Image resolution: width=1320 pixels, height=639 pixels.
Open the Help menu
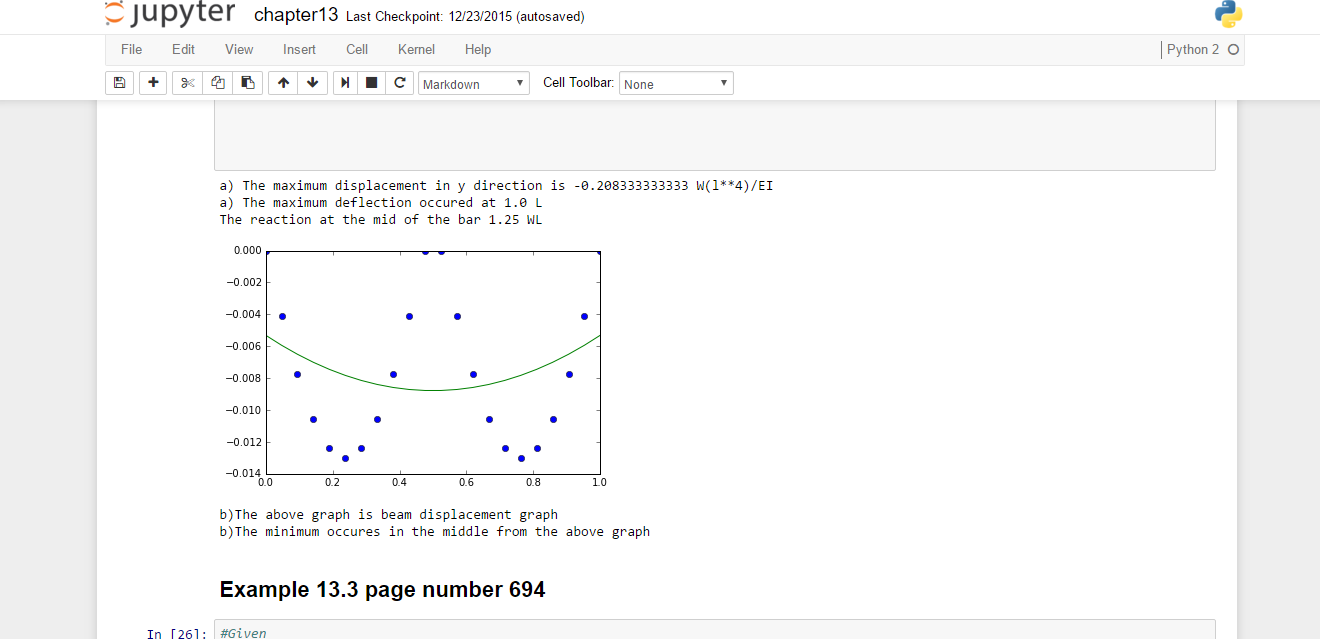[478, 49]
